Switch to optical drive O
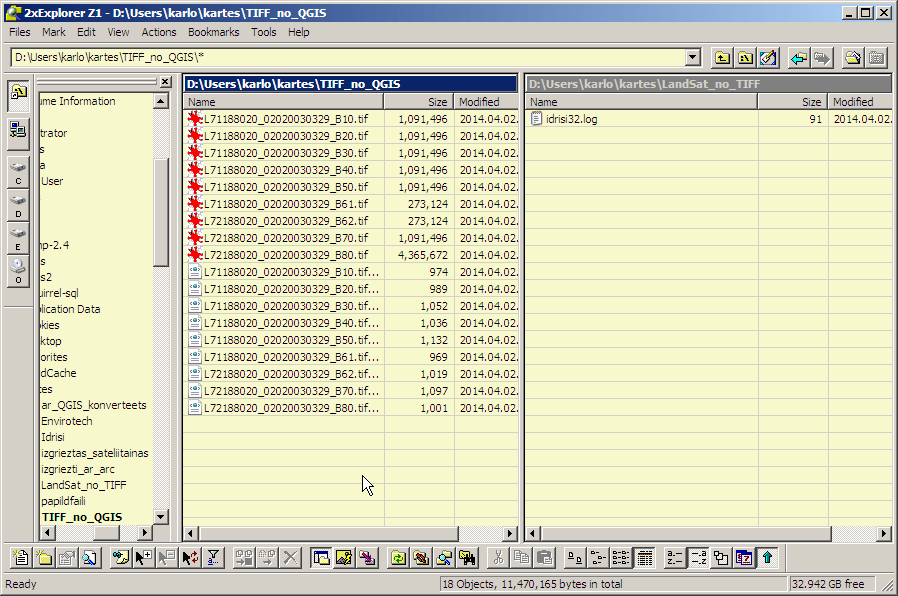Viewport: 898px width, 596px height. 18,271
